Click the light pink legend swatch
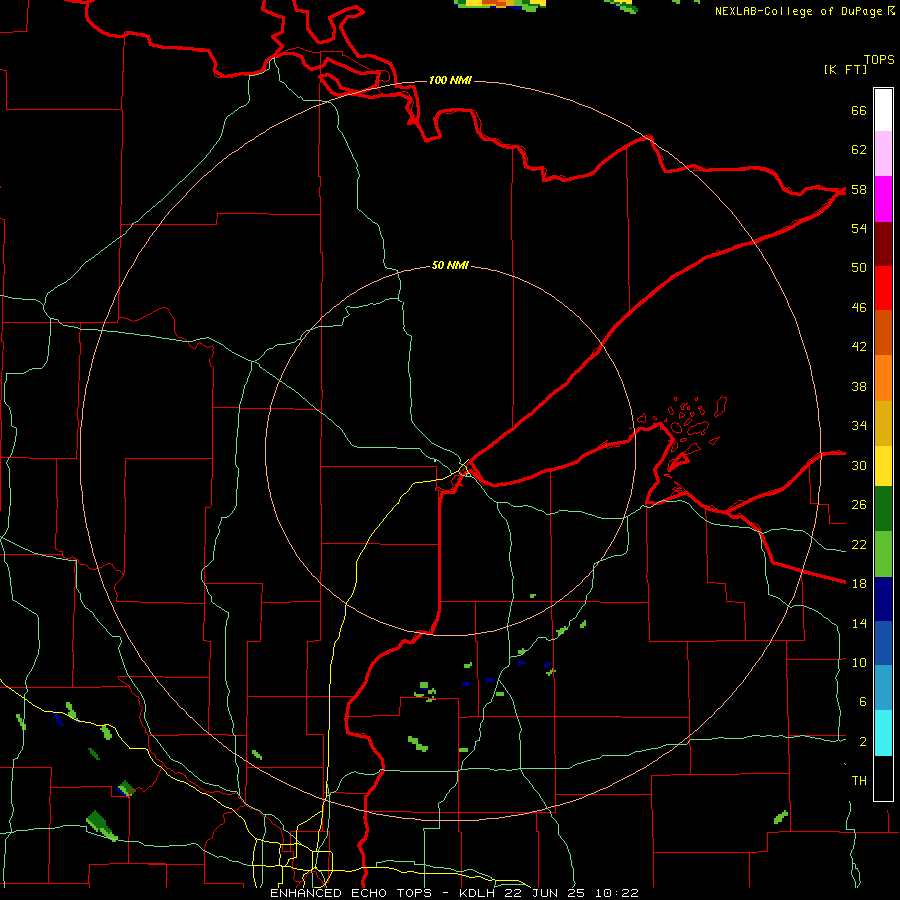The image size is (900, 900). coord(883,154)
